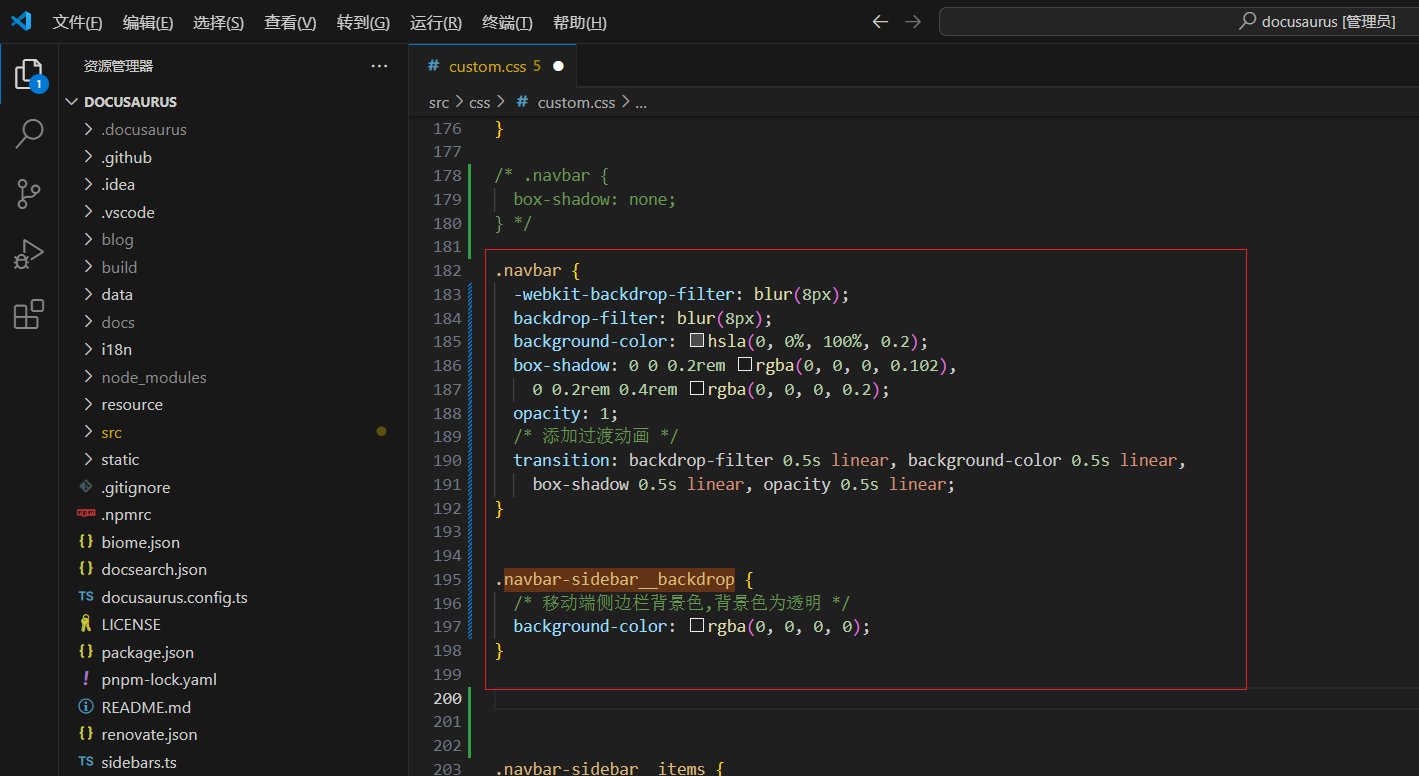
Task: Open the Search view icon
Action: [29, 133]
